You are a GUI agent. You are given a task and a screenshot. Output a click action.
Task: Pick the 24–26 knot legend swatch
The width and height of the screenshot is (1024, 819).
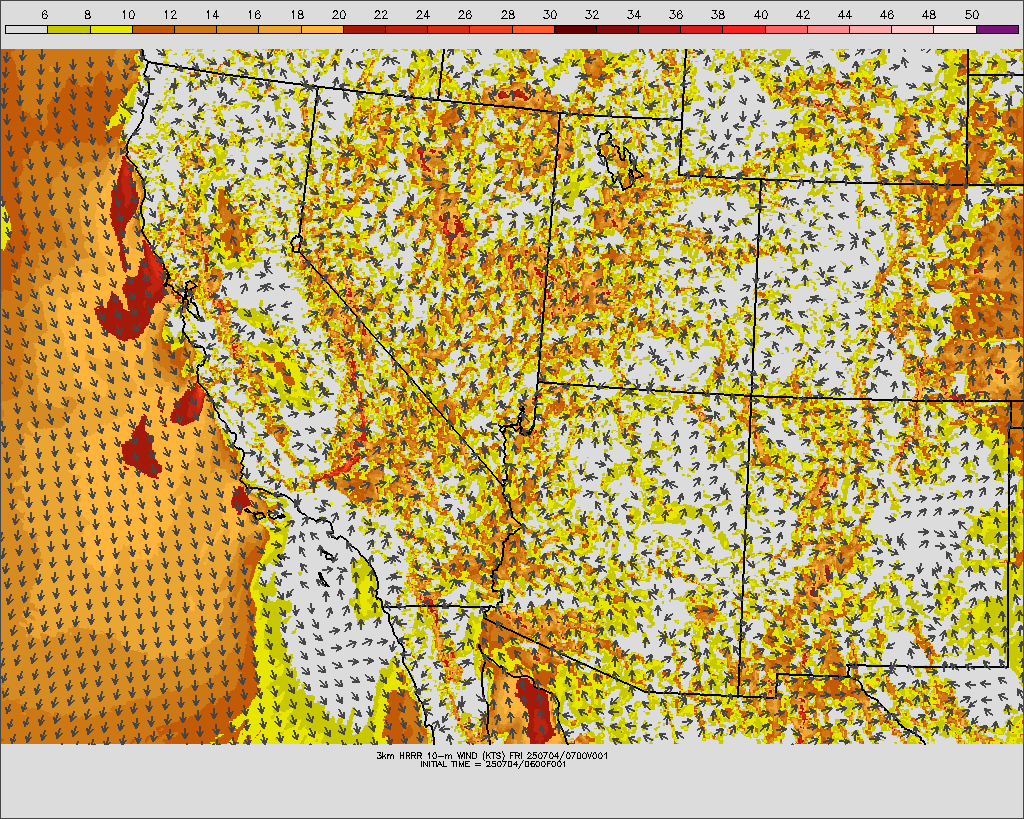pyautogui.click(x=449, y=29)
